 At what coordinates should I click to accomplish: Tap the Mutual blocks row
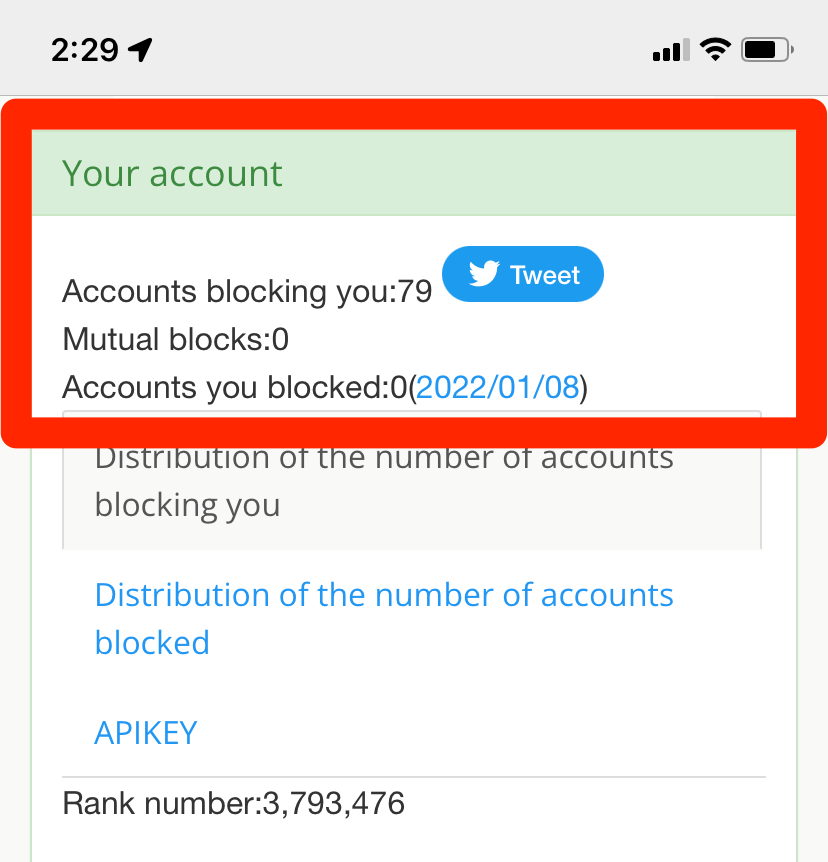tap(175, 339)
